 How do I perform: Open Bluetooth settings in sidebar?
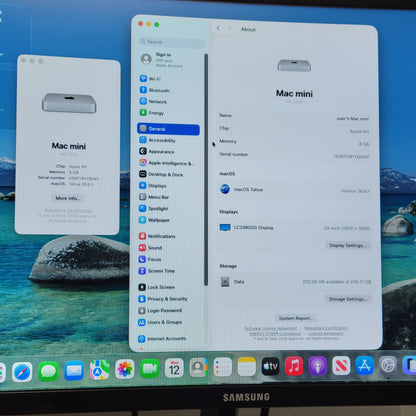tap(155, 90)
